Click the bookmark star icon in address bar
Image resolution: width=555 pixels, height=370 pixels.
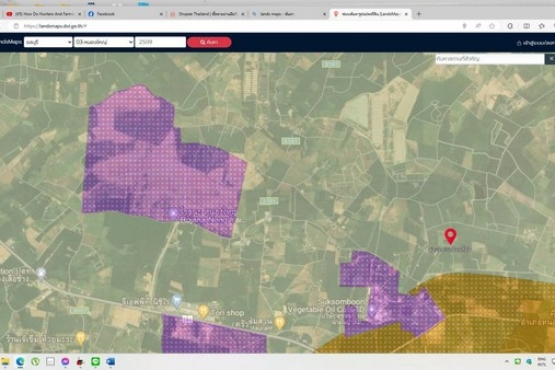coord(492,26)
